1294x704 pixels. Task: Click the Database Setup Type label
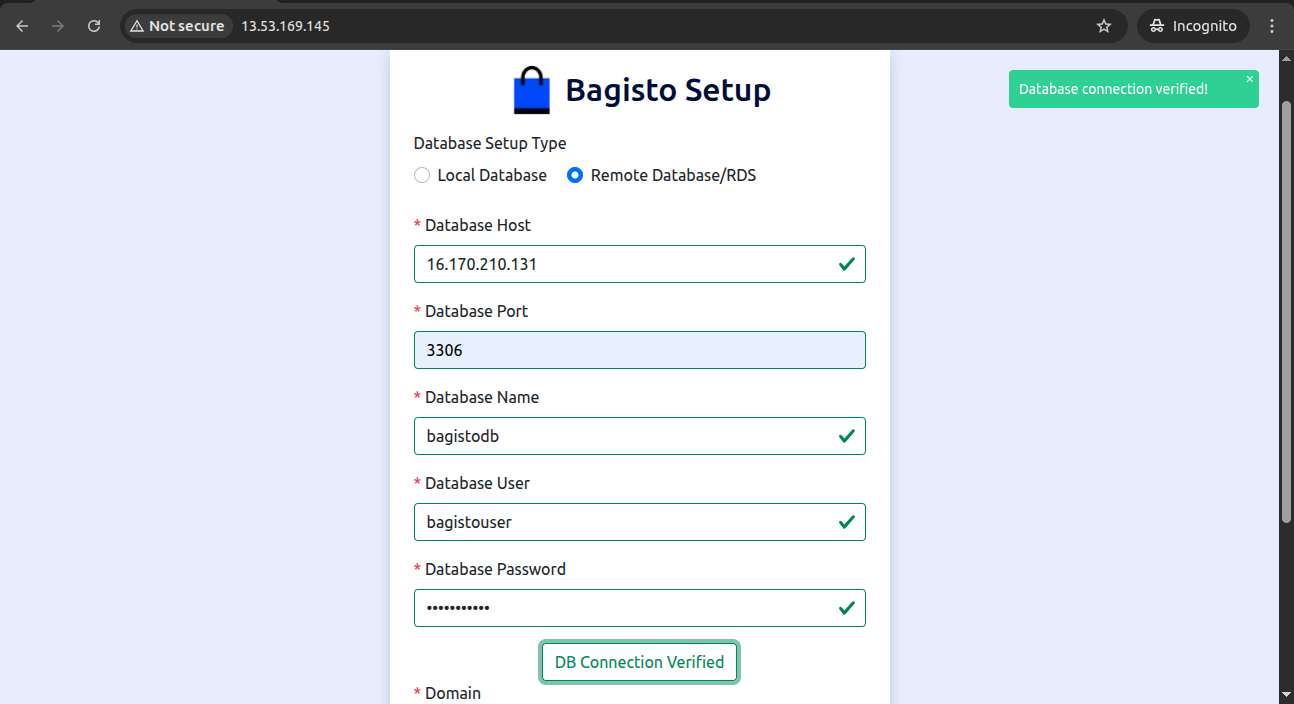(490, 143)
